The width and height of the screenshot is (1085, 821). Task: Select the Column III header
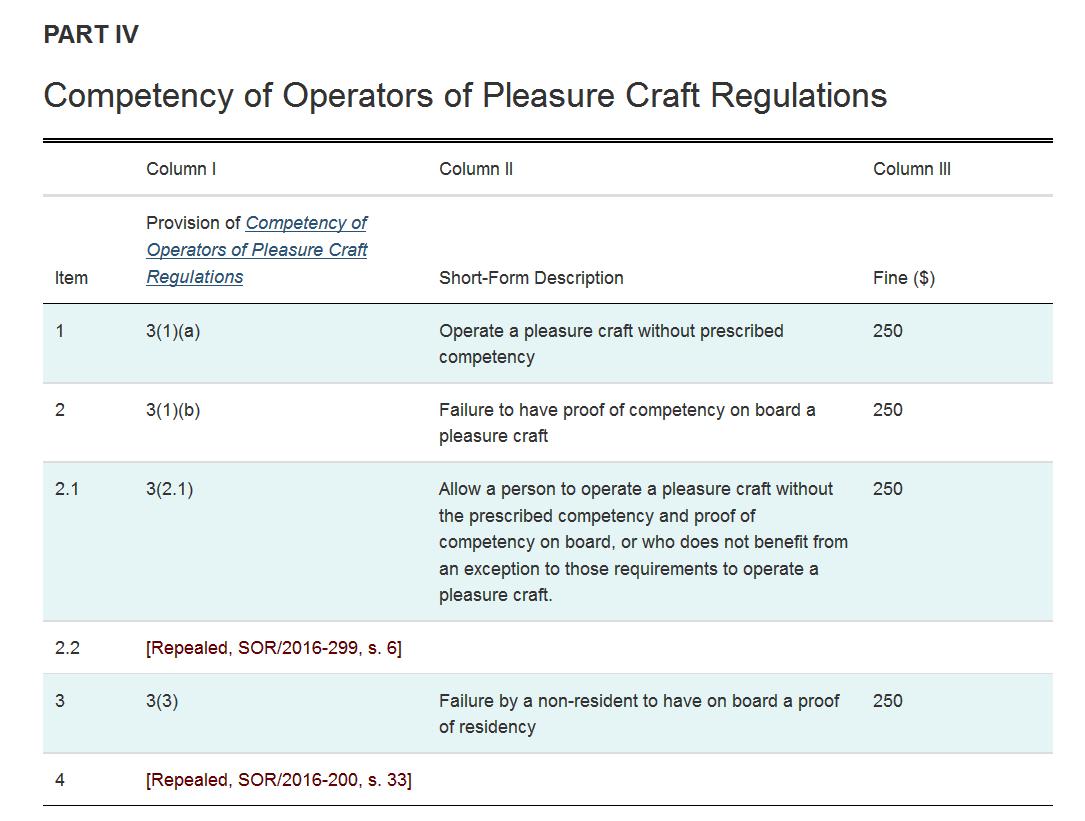point(912,169)
